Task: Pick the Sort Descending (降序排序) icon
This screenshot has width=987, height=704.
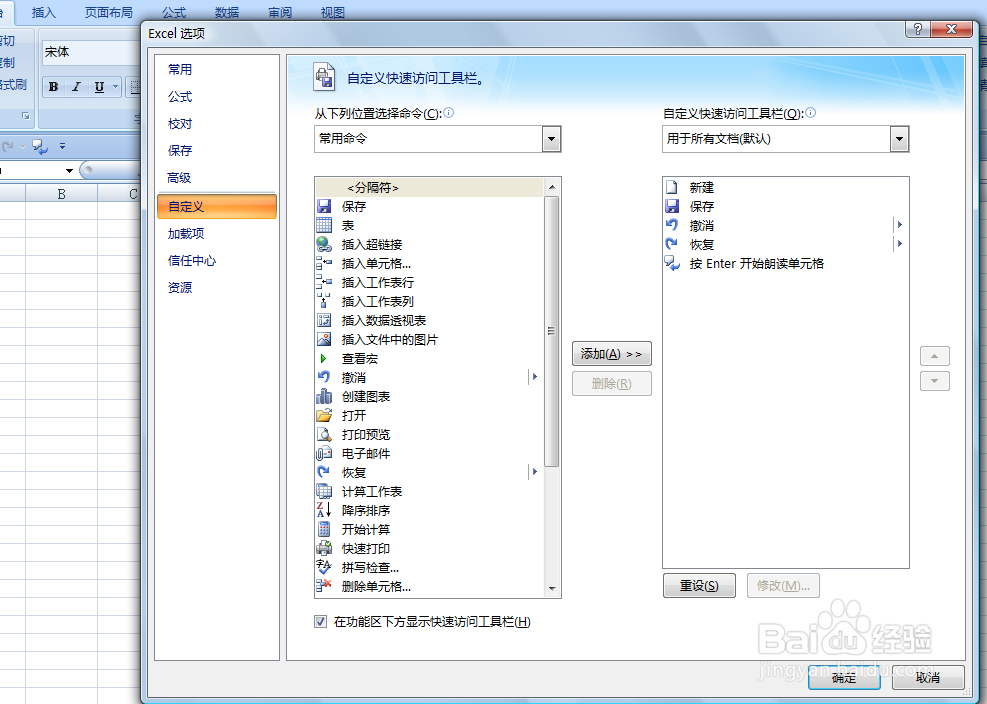Action: coord(324,510)
